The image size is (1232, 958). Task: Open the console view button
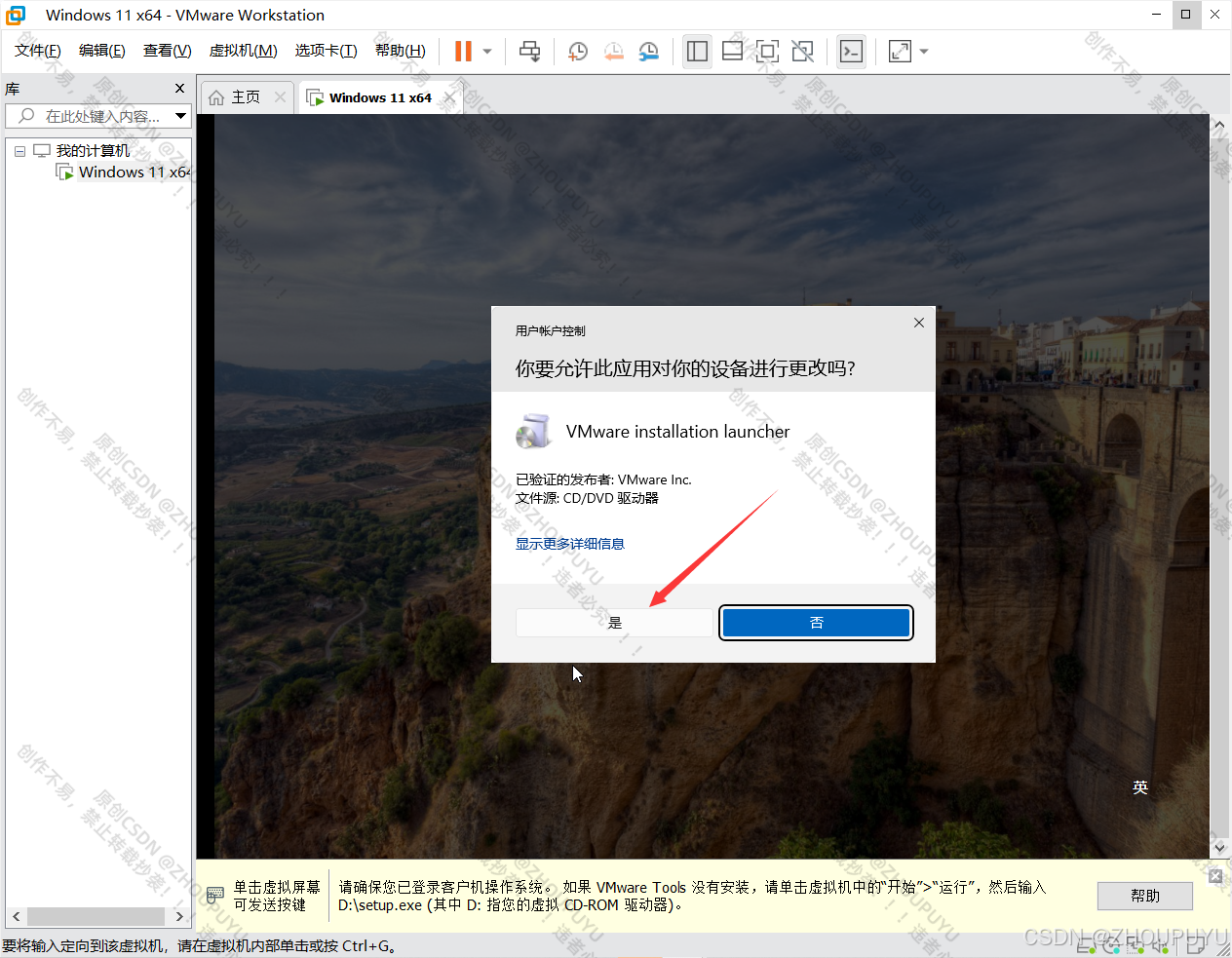click(851, 51)
